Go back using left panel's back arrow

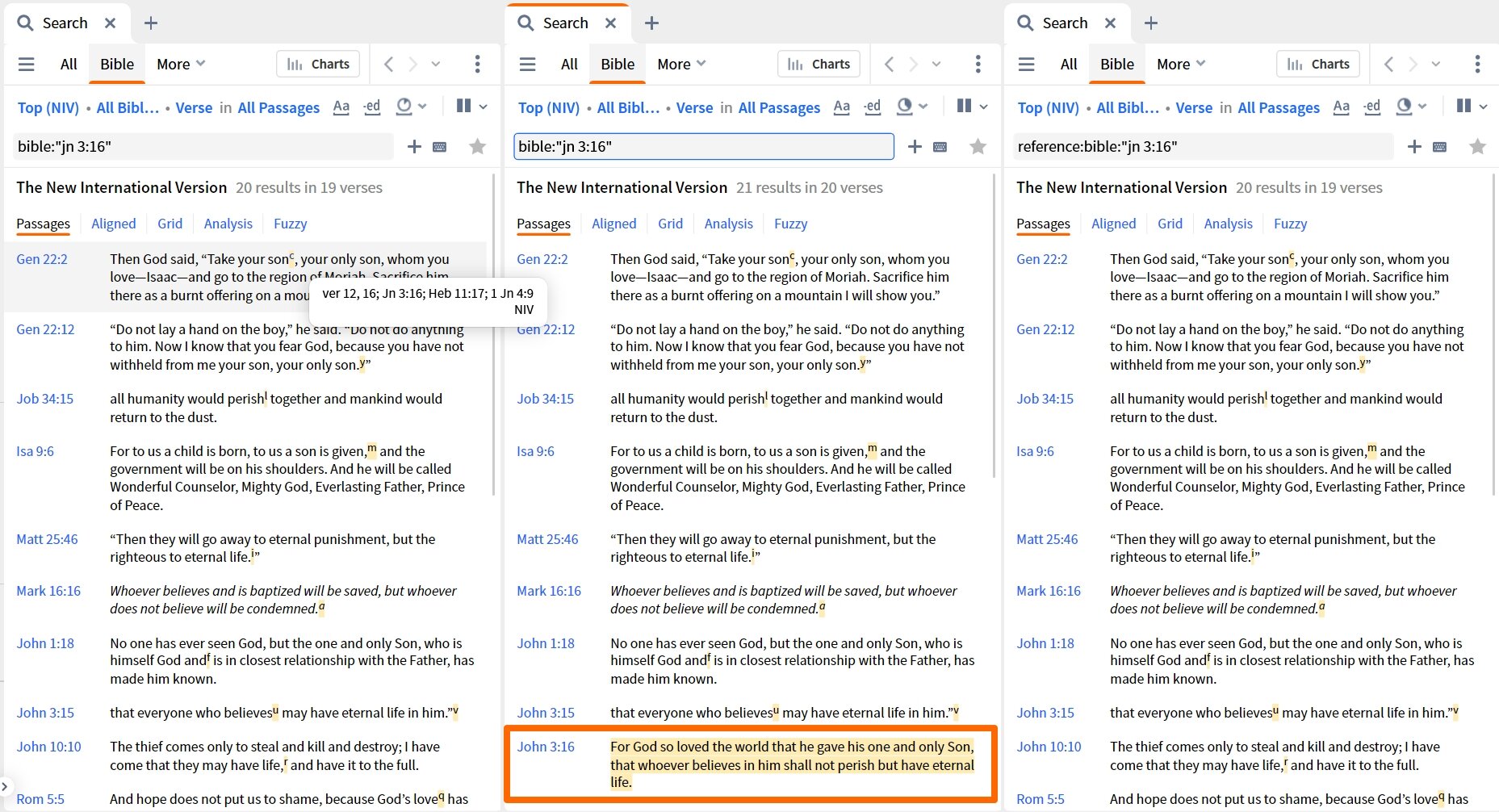point(388,64)
